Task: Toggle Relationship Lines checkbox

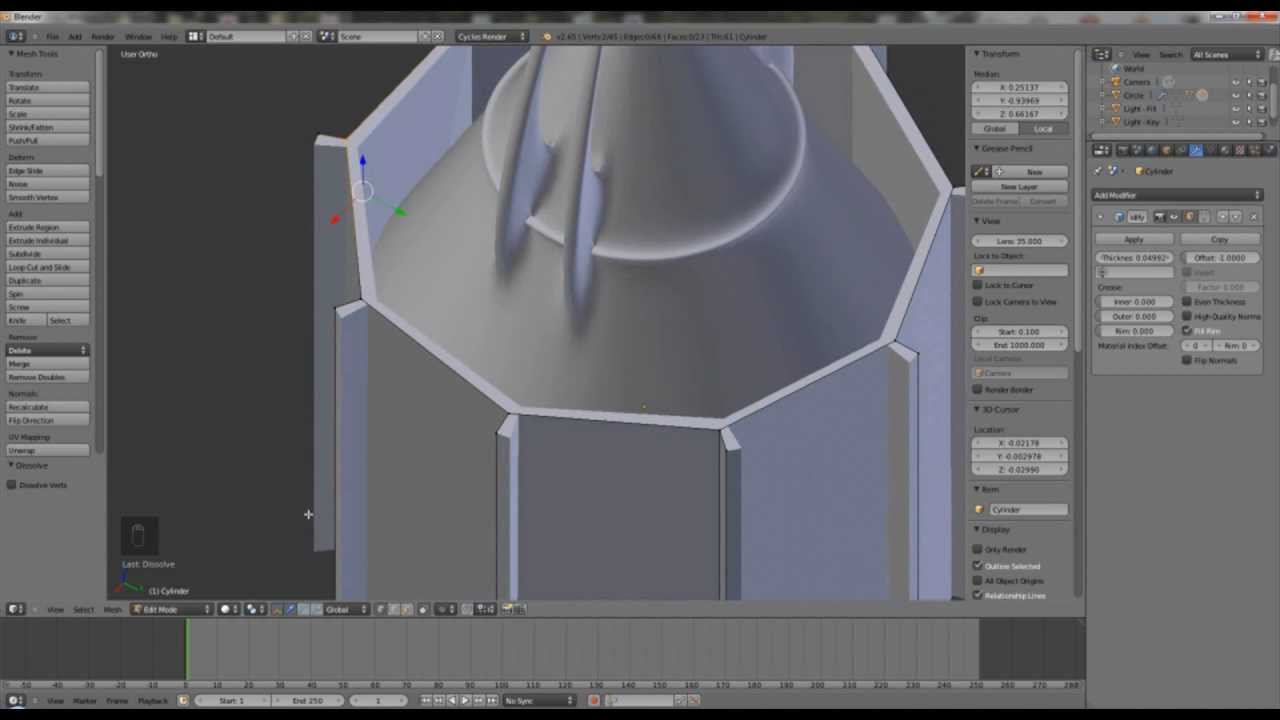Action: pos(978,595)
